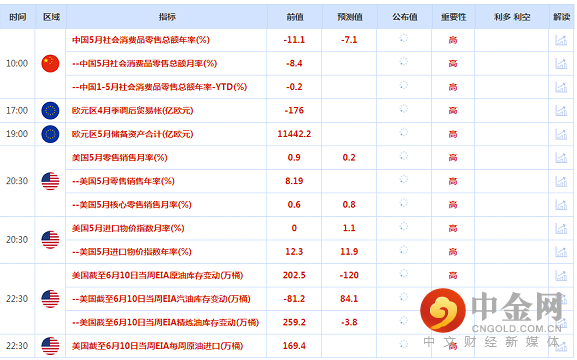577x360 pixels.
Task: Click US flag beside 零售销售 rows
Action: pos(50,181)
